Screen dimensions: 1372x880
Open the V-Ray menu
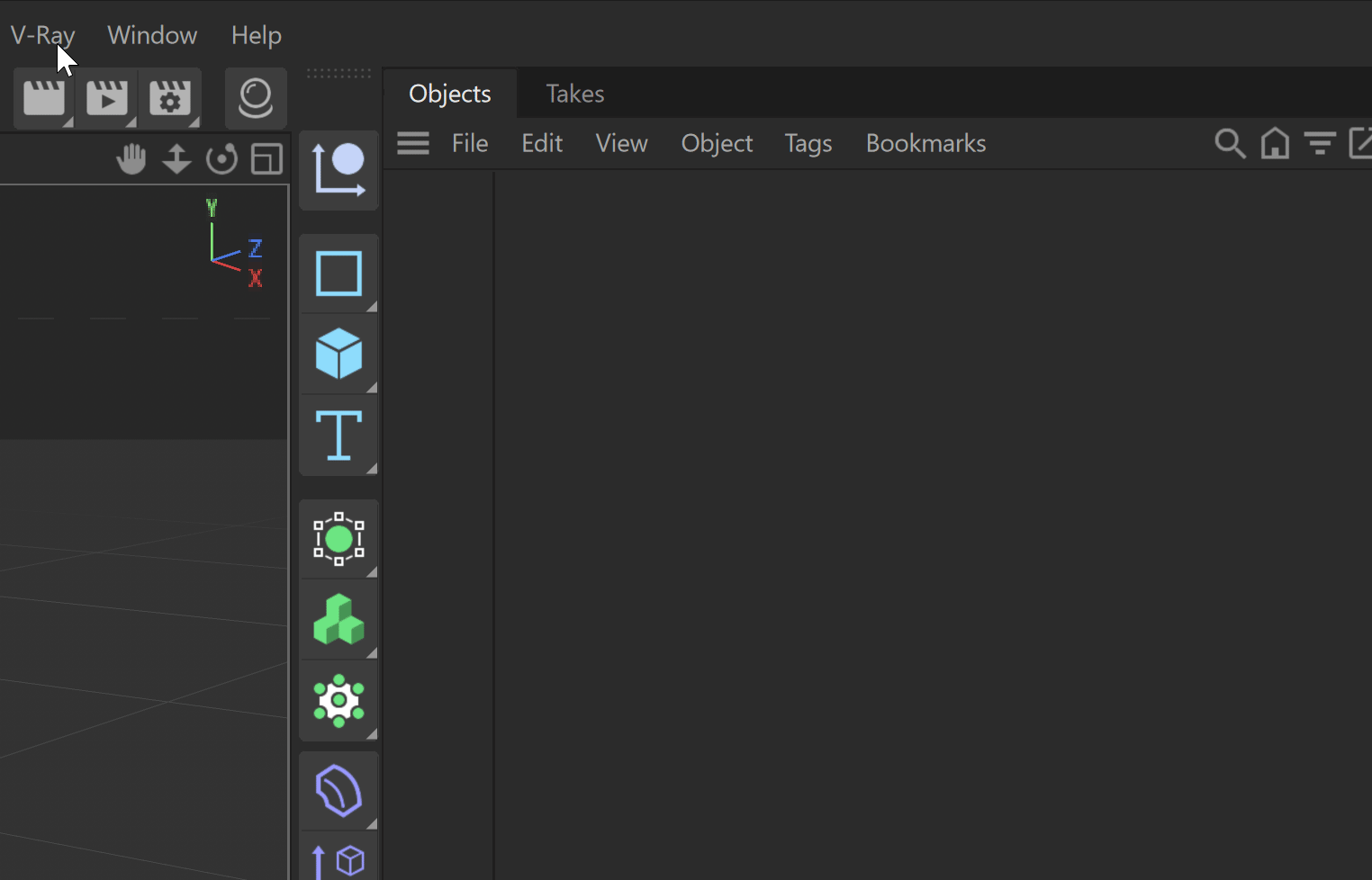coord(42,35)
